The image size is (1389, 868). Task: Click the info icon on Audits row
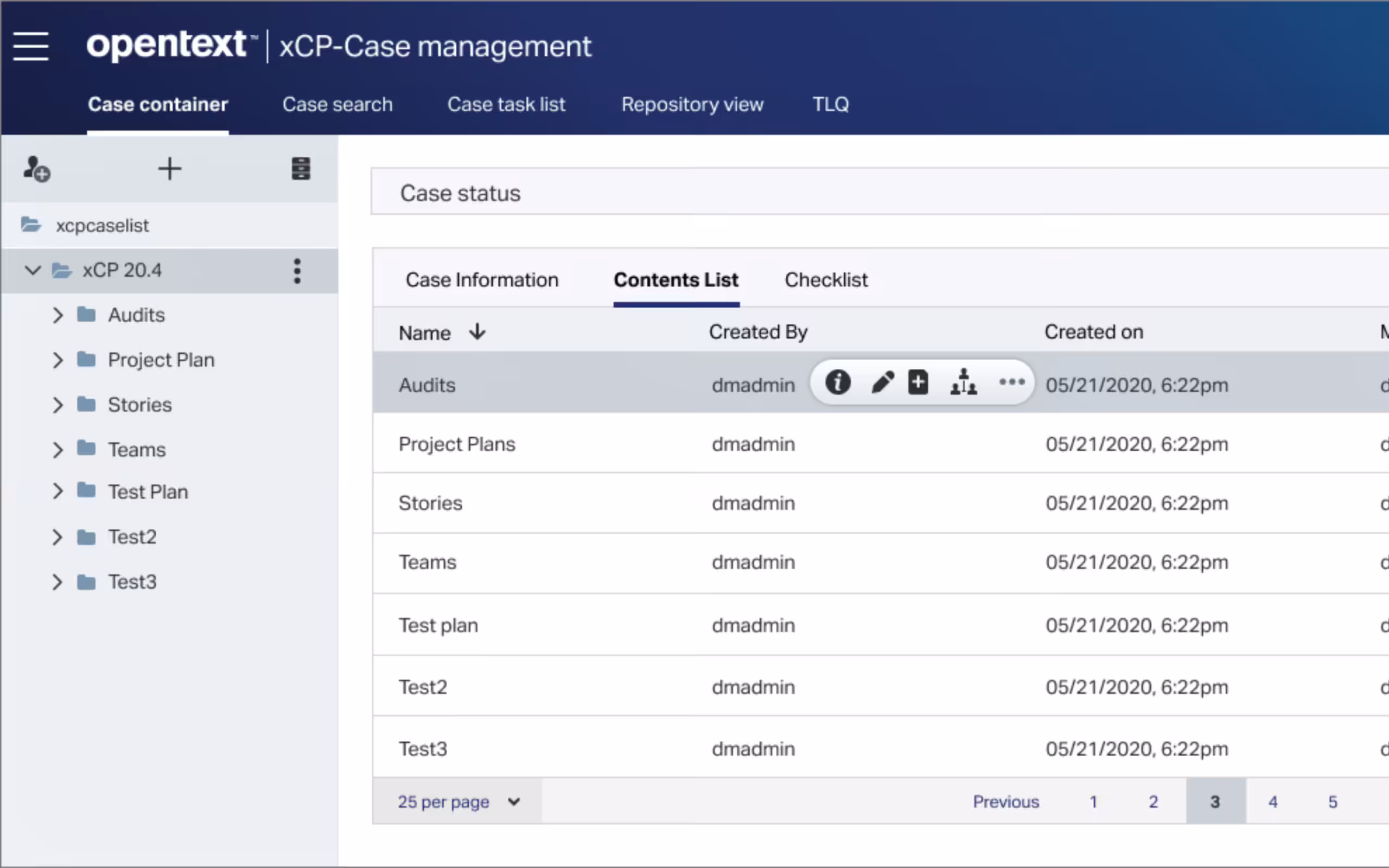(837, 382)
